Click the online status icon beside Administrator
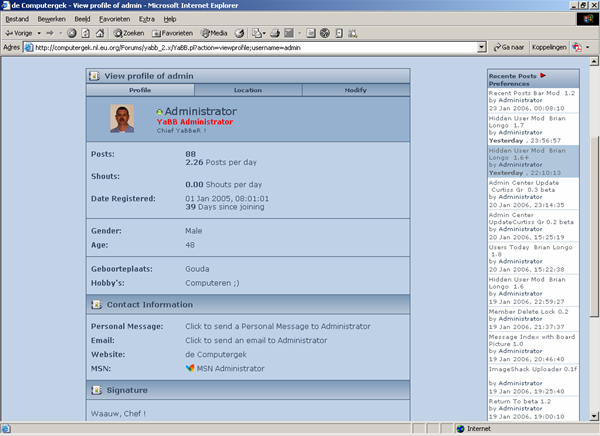The height and width of the screenshot is (436, 600). point(159,111)
